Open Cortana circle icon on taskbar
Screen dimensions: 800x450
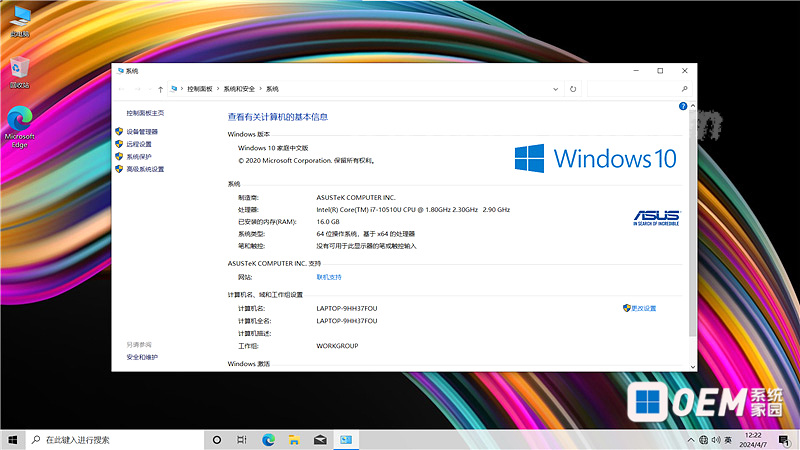217,440
